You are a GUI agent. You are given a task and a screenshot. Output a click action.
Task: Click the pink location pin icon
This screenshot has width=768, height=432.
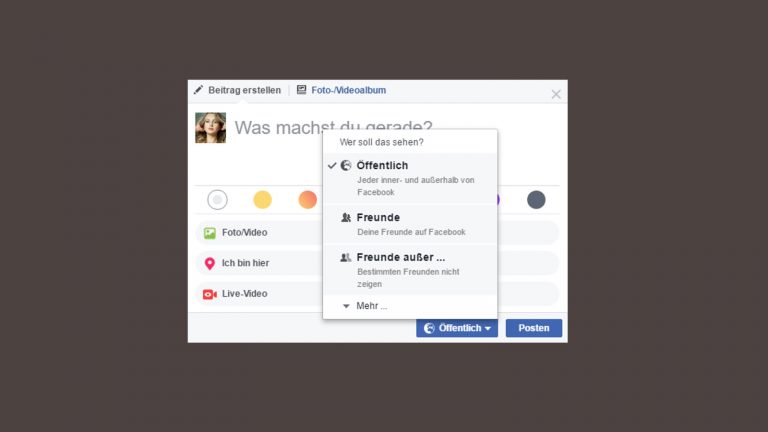tap(210, 264)
